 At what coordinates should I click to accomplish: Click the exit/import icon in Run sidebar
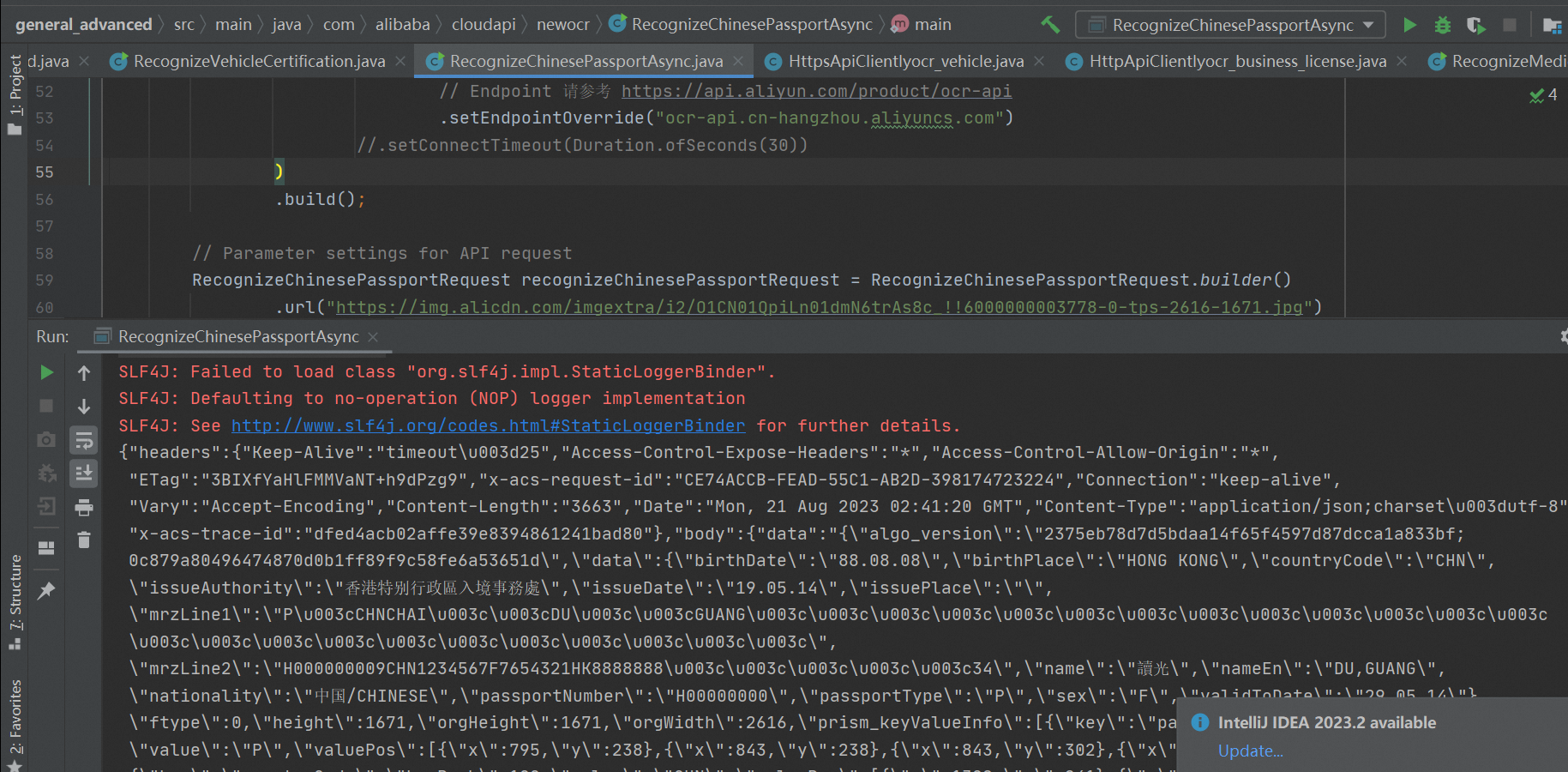coord(46,507)
